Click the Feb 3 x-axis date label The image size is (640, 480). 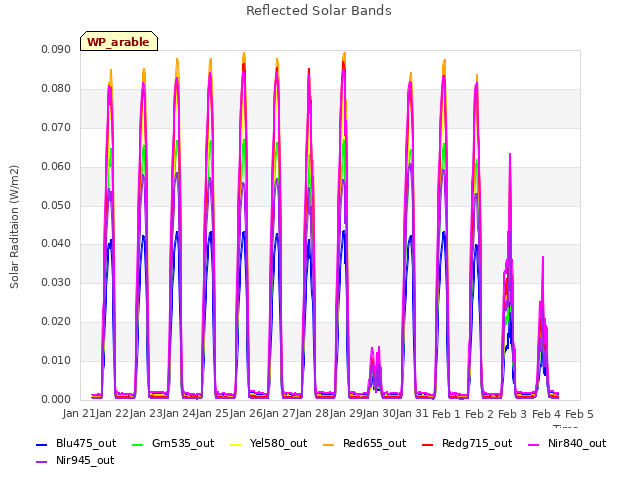(x=513, y=414)
